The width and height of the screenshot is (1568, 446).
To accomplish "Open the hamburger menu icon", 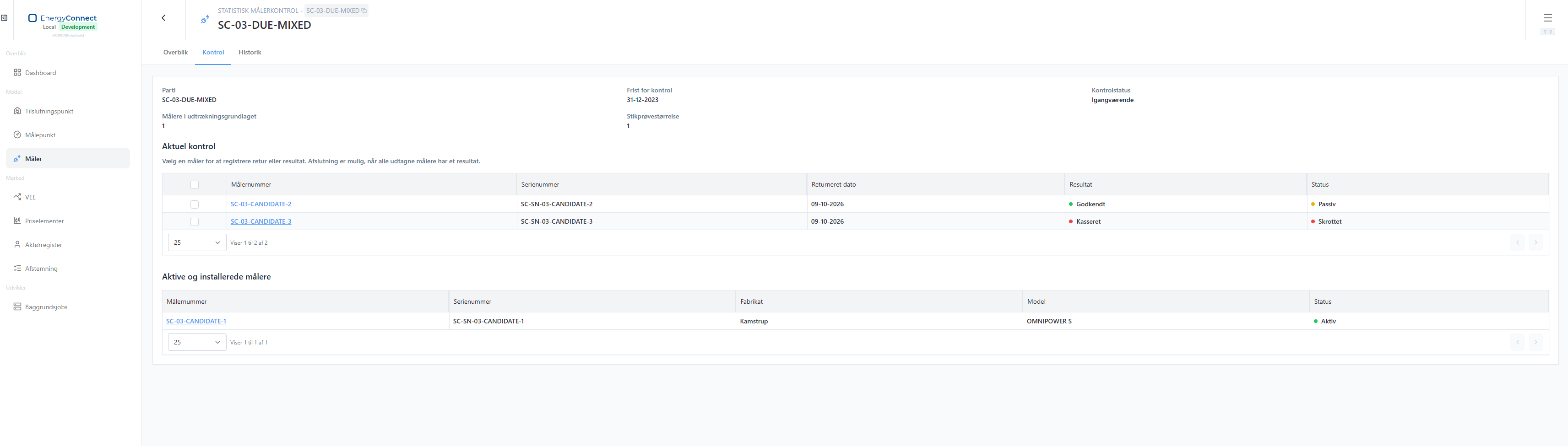I will [x=1547, y=18].
